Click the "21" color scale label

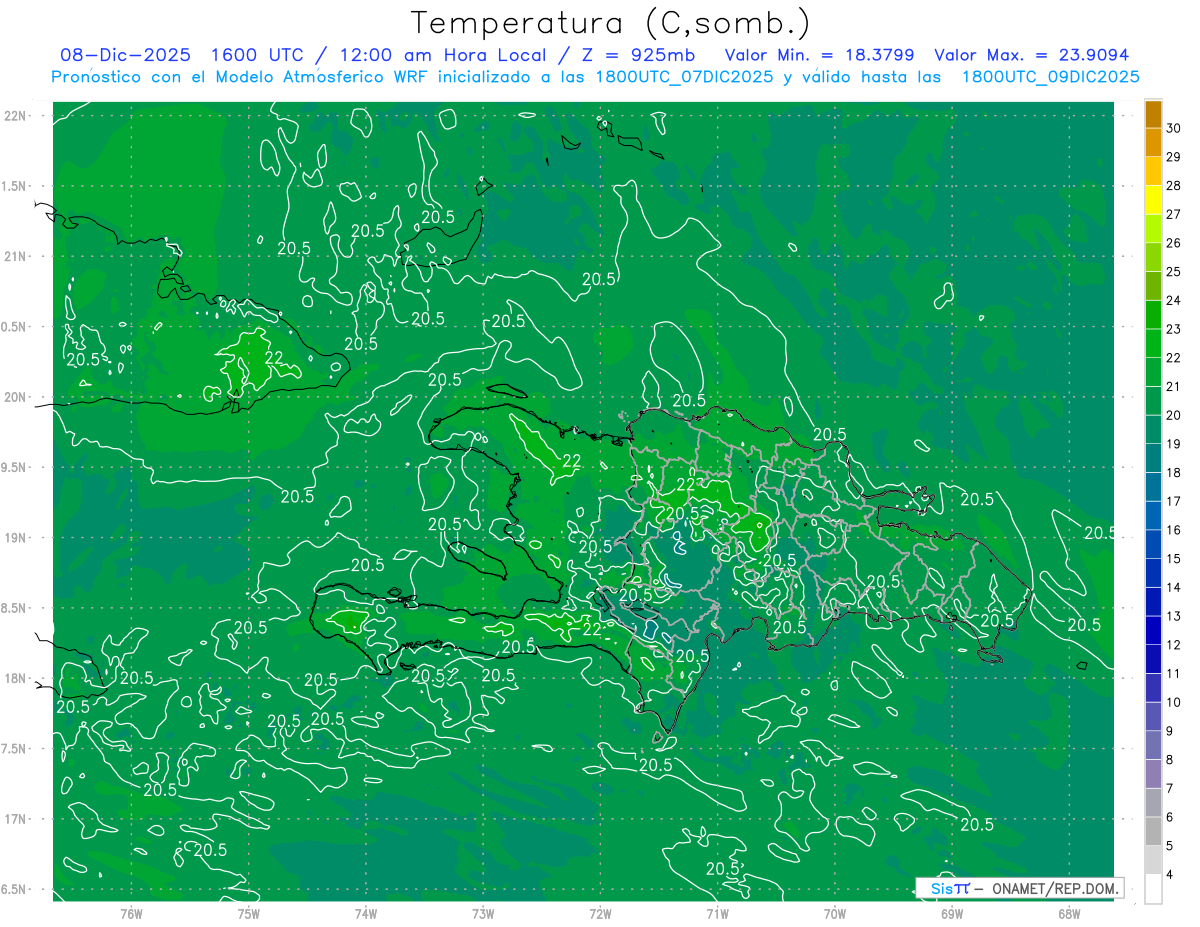click(1174, 386)
